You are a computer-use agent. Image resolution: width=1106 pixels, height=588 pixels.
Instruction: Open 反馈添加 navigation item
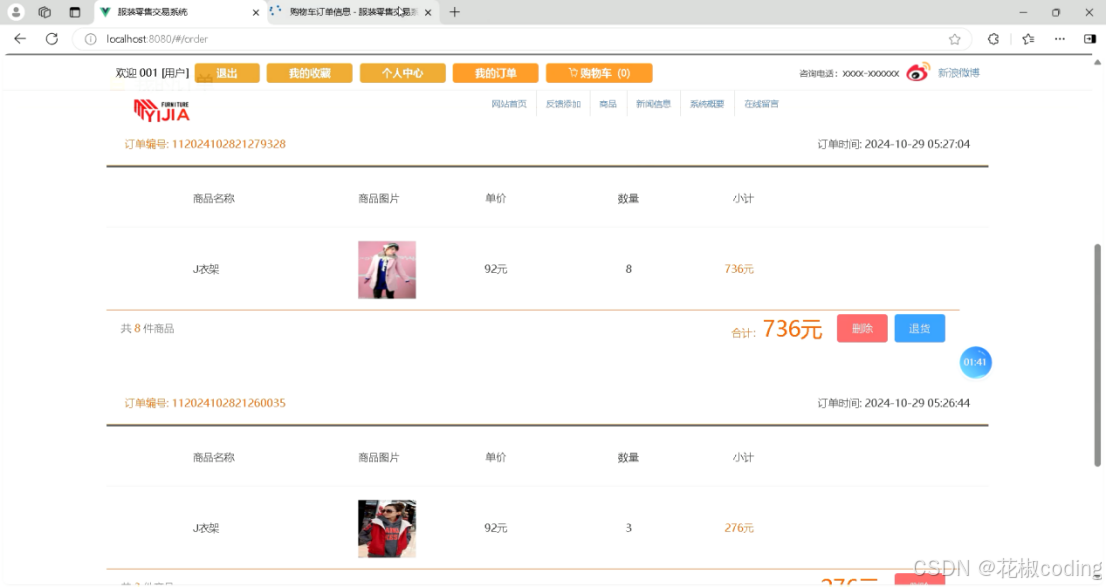point(563,104)
